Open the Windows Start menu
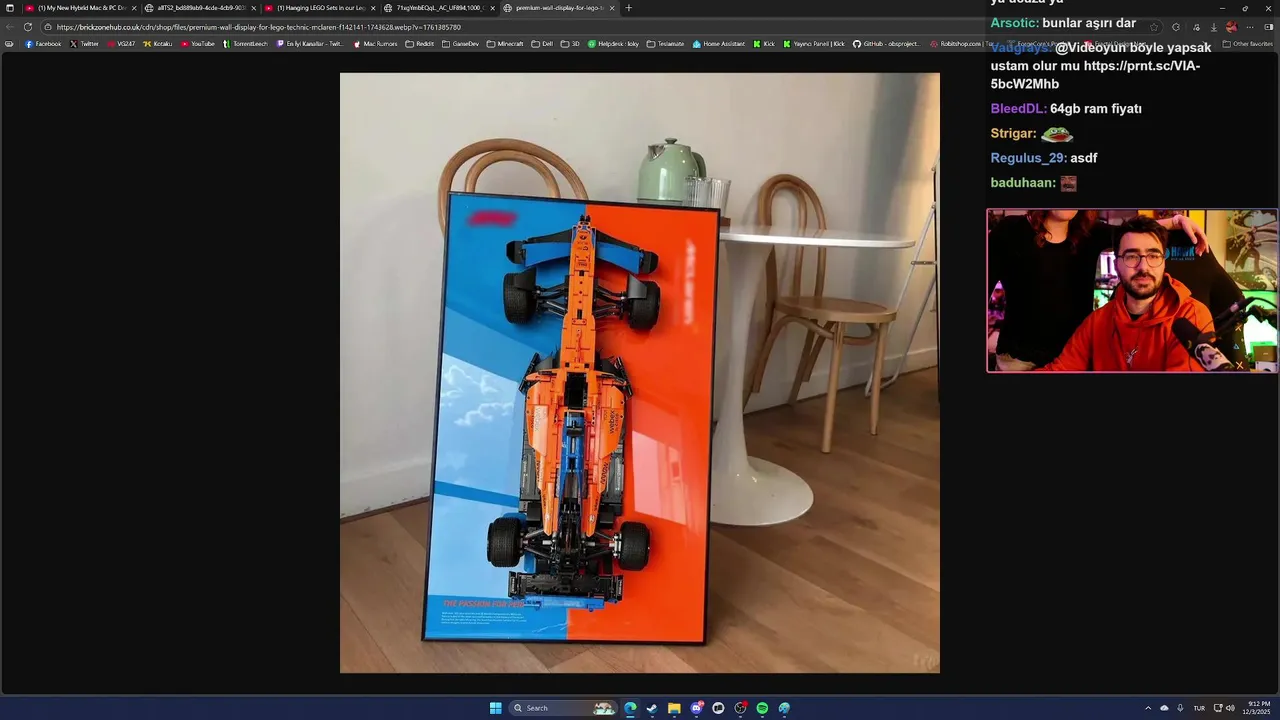This screenshot has width=1280, height=720. [495, 708]
